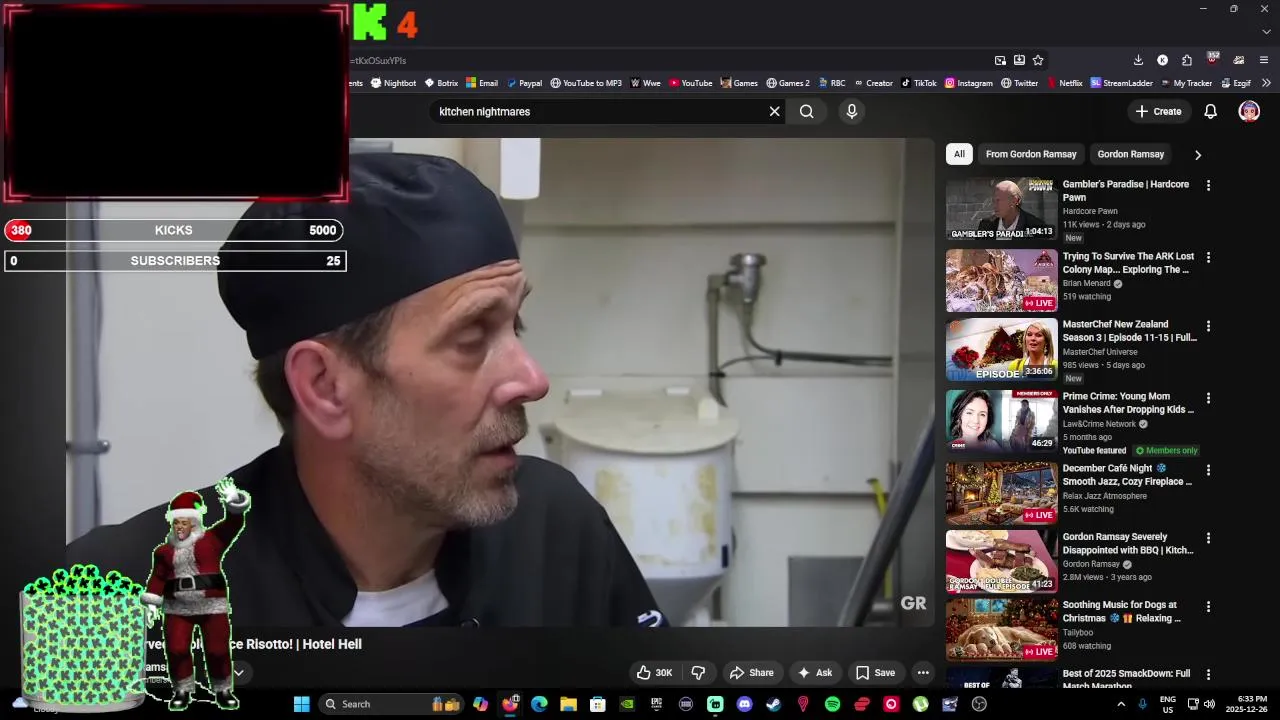Viewport: 1280px width, 720px height.
Task: Click Law&Crime Network channel name
Action: pyautogui.click(x=1099, y=424)
